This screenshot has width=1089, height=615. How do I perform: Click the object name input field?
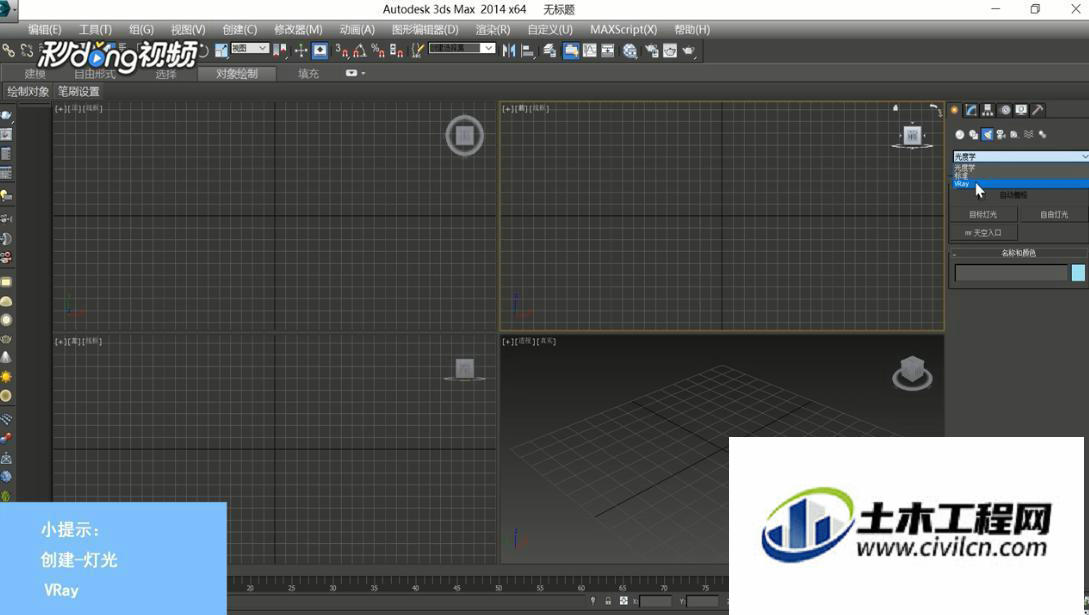click(x=1011, y=273)
